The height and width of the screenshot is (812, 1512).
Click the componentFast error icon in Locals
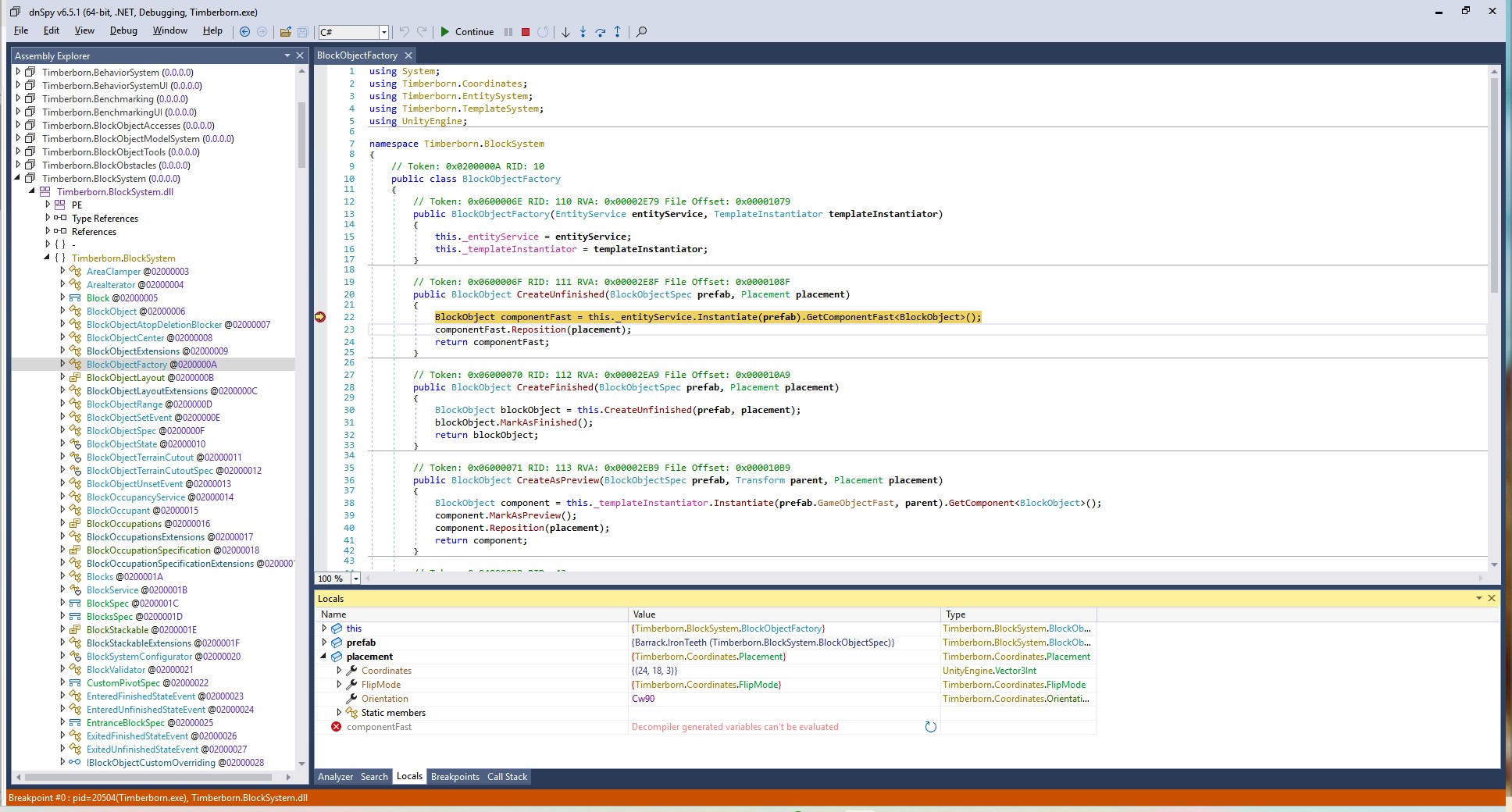tap(336, 727)
